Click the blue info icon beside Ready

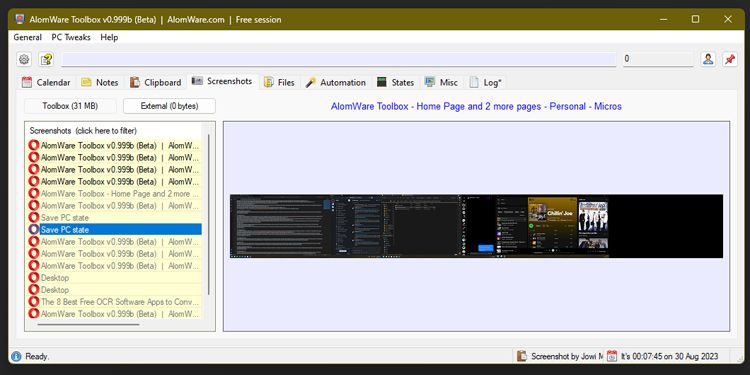coord(16,356)
